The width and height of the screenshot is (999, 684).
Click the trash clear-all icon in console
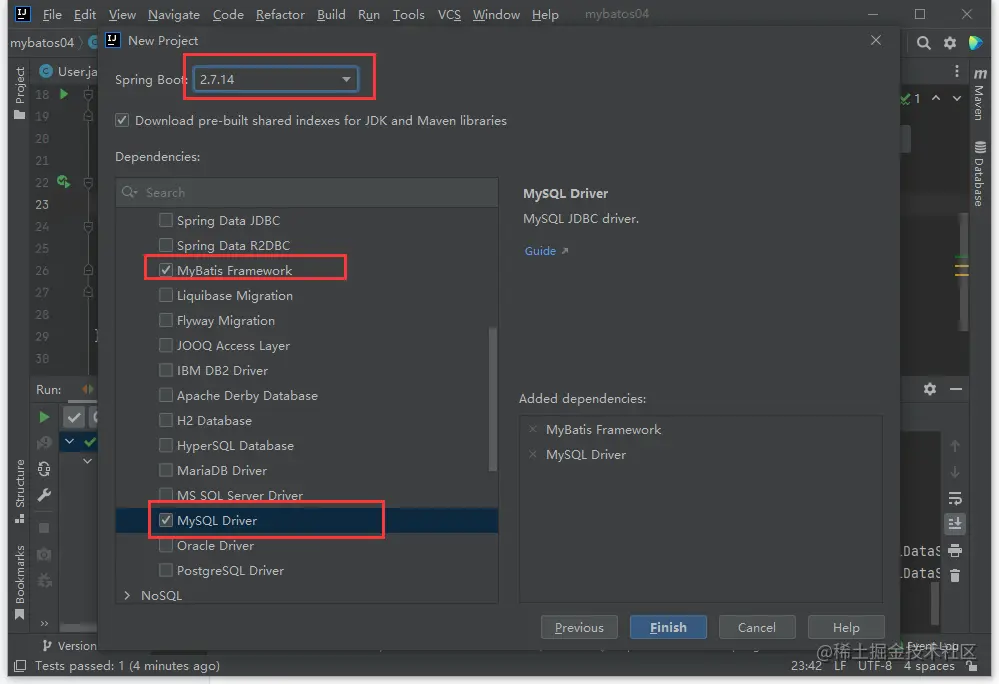(x=955, y=576)
